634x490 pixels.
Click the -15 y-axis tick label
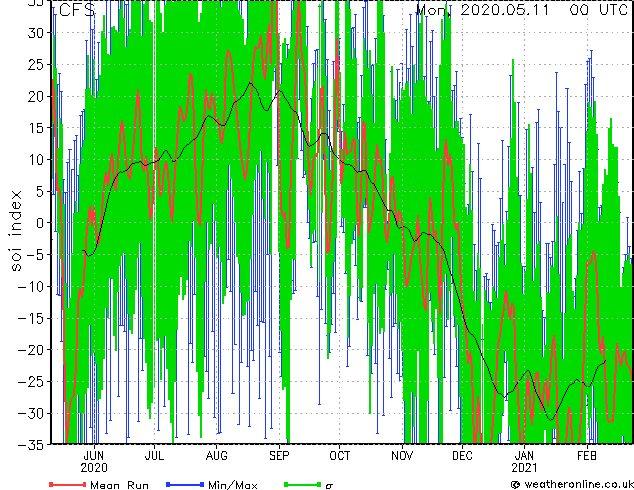click(31, 318)
